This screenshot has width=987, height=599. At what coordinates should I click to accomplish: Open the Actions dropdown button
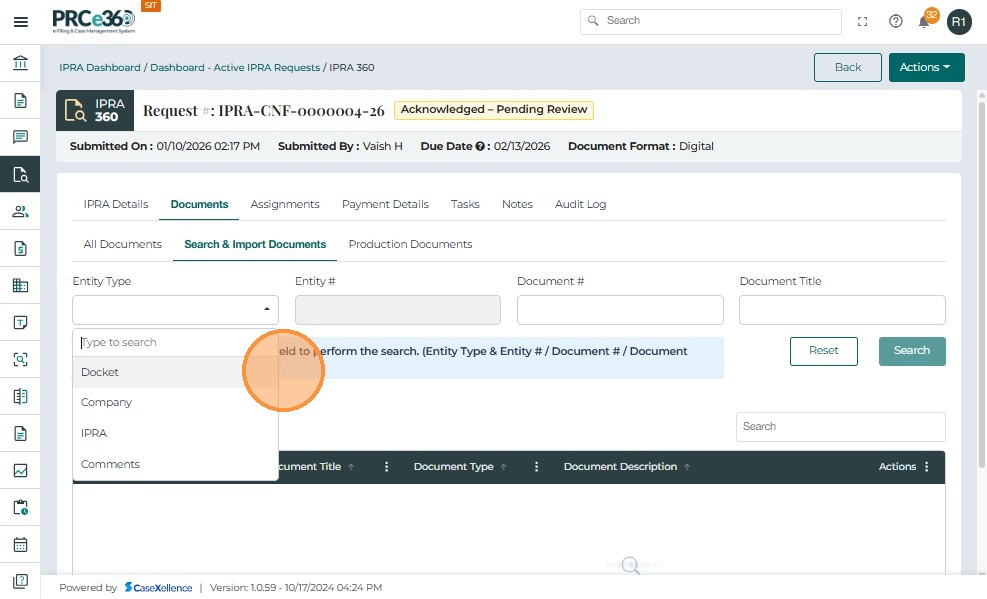[926, 67]
